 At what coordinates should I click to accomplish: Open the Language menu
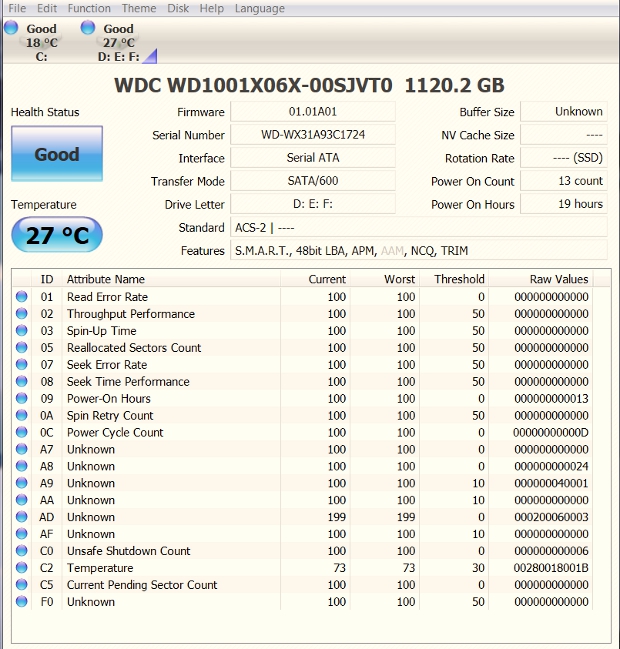[x=259, y=8]
